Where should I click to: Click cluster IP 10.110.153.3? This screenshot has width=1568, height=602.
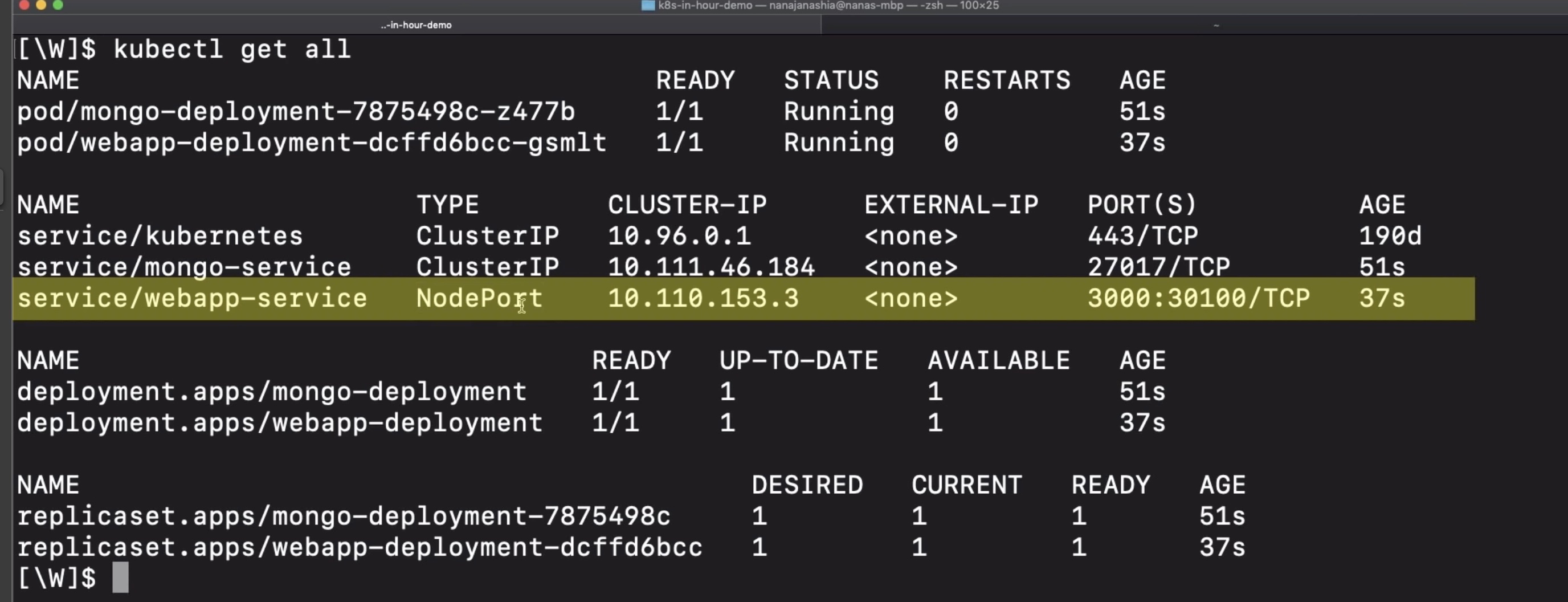[703, 298]
